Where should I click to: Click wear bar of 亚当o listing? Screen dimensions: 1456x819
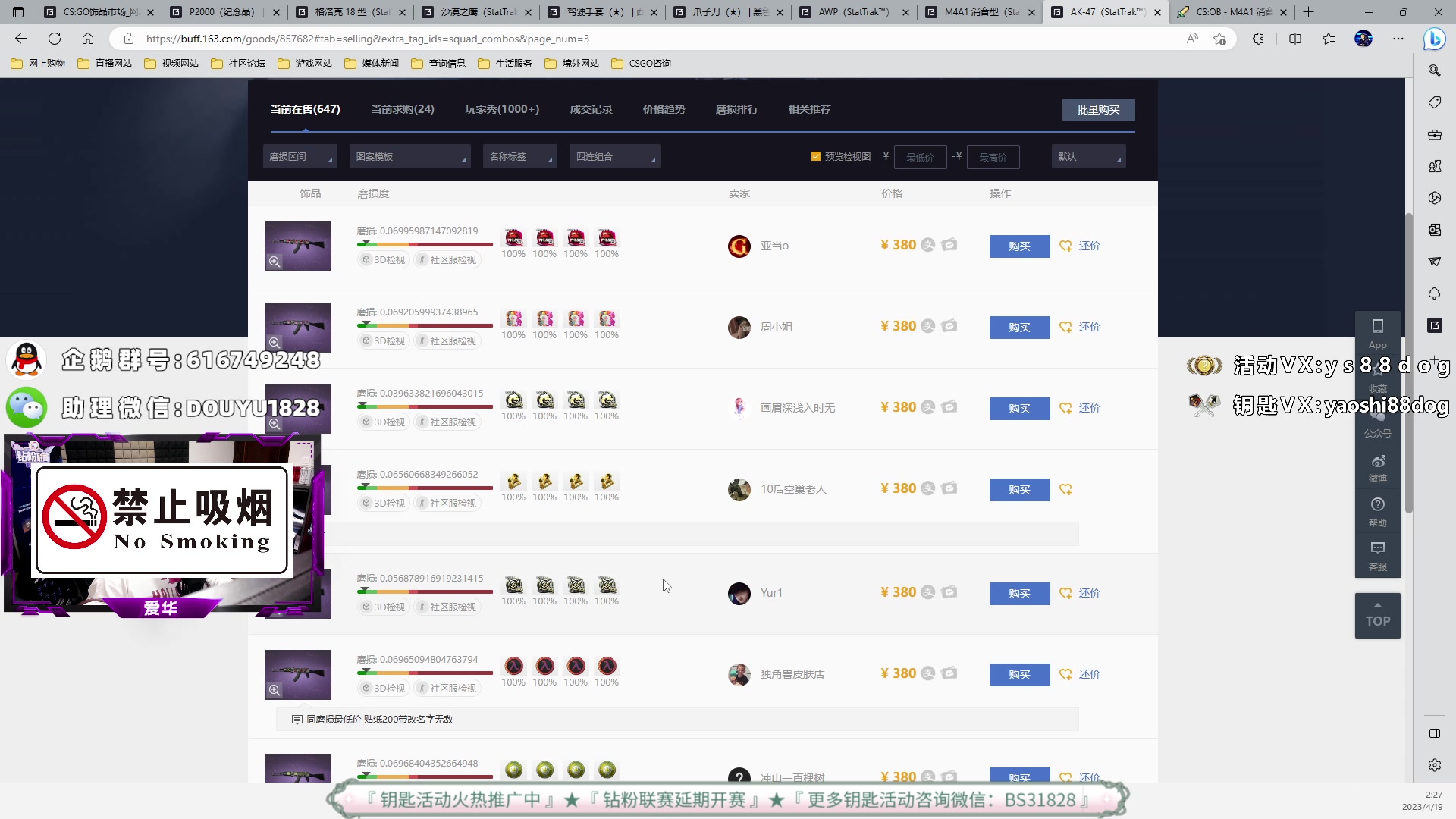425,244
